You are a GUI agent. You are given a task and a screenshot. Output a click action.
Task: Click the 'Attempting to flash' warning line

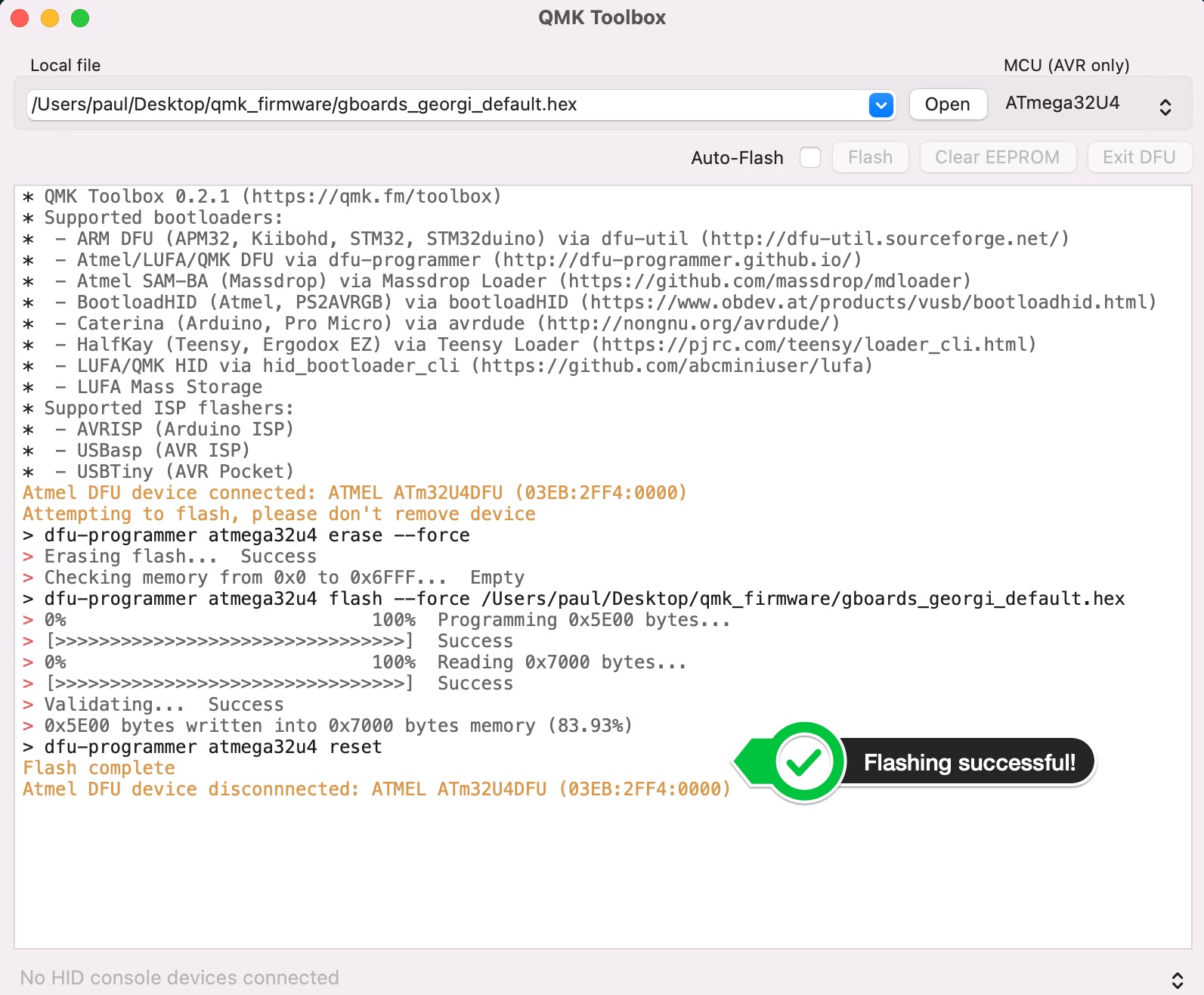(279, 514)
